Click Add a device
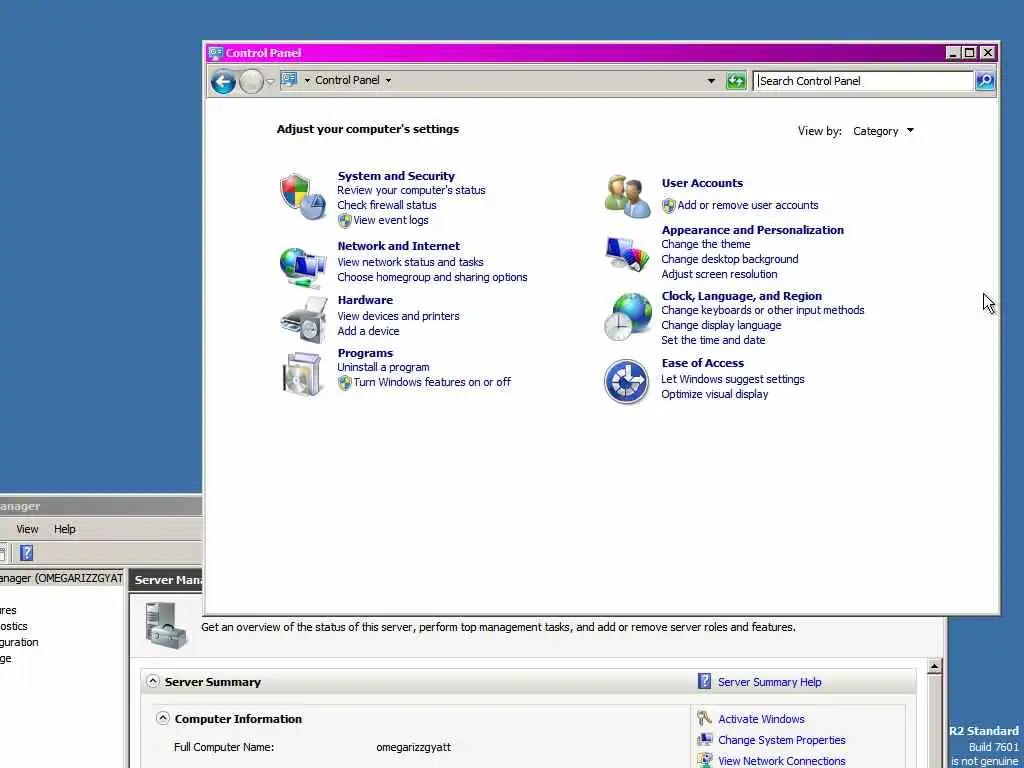This screenshot has height=768, width=1024. pos(368,331)
